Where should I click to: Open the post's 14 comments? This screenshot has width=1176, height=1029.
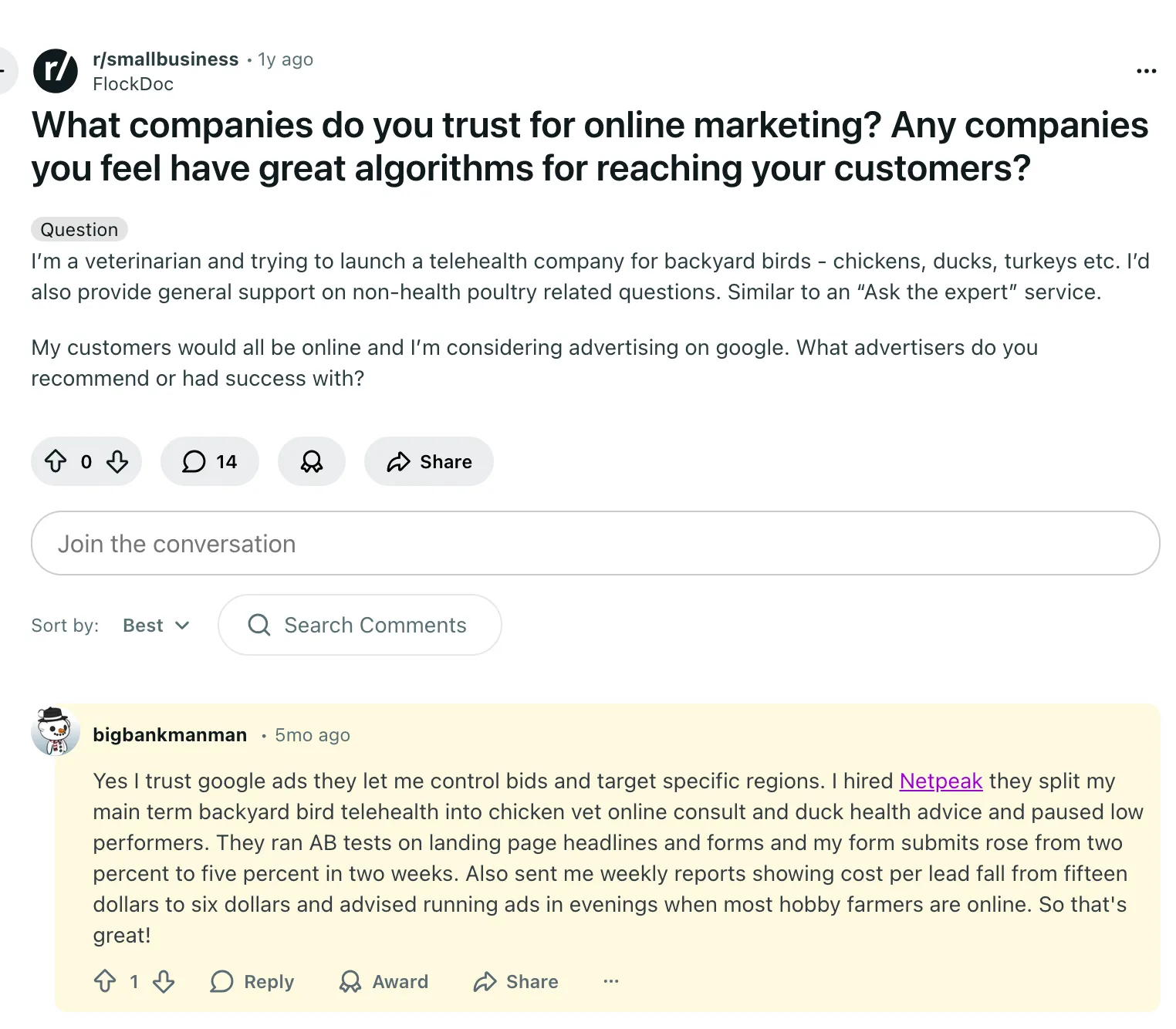[x=209, y=461]
